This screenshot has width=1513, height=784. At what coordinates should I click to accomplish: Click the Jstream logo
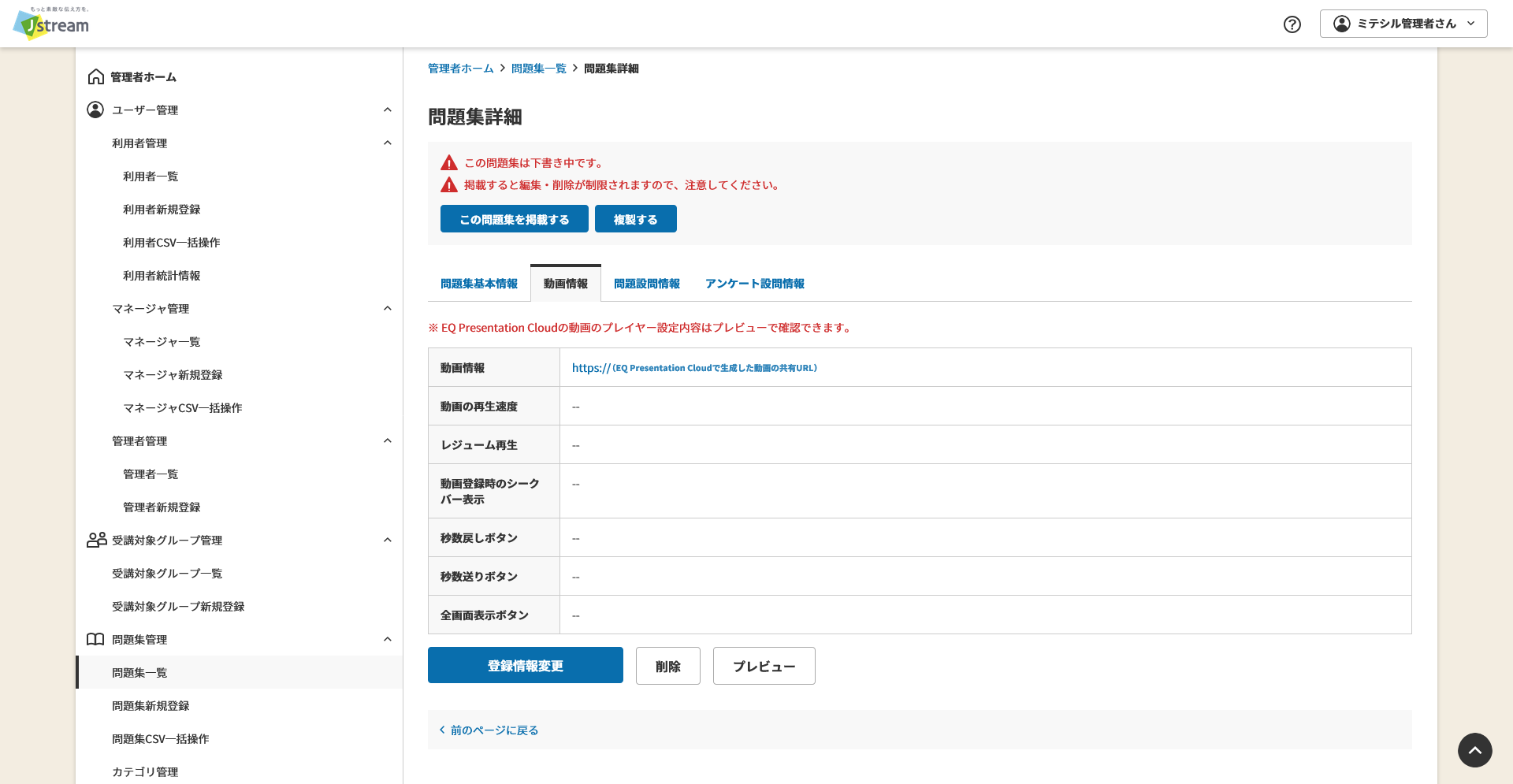coord(51,23)
